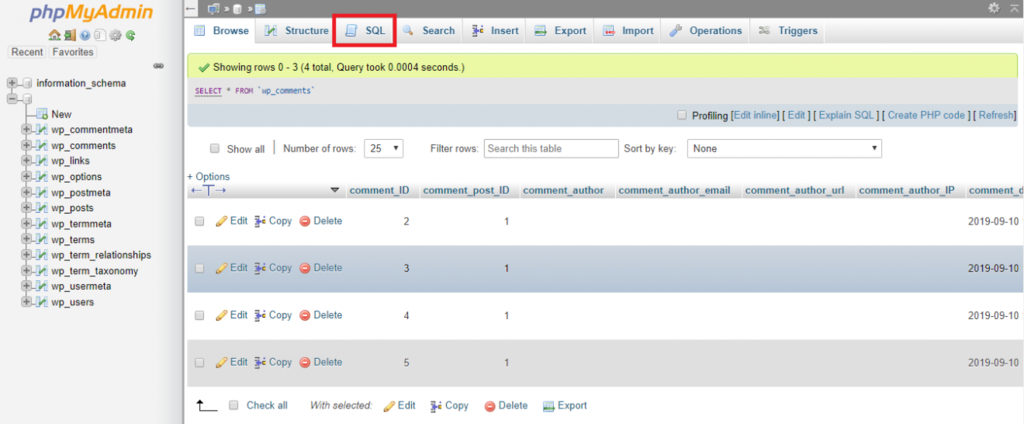Click the Export icon below the table
The image size is (1024, 424).
point(549,406)
